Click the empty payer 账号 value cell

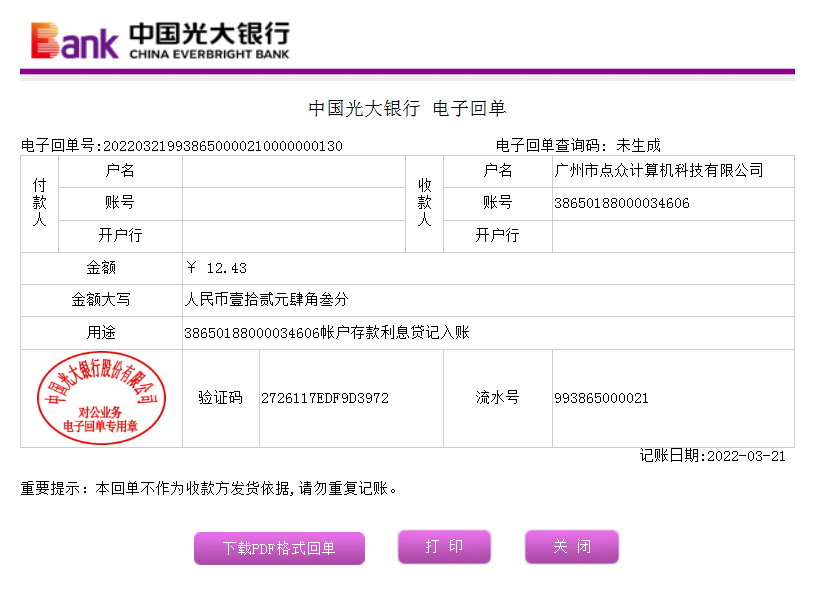point(294,204)
